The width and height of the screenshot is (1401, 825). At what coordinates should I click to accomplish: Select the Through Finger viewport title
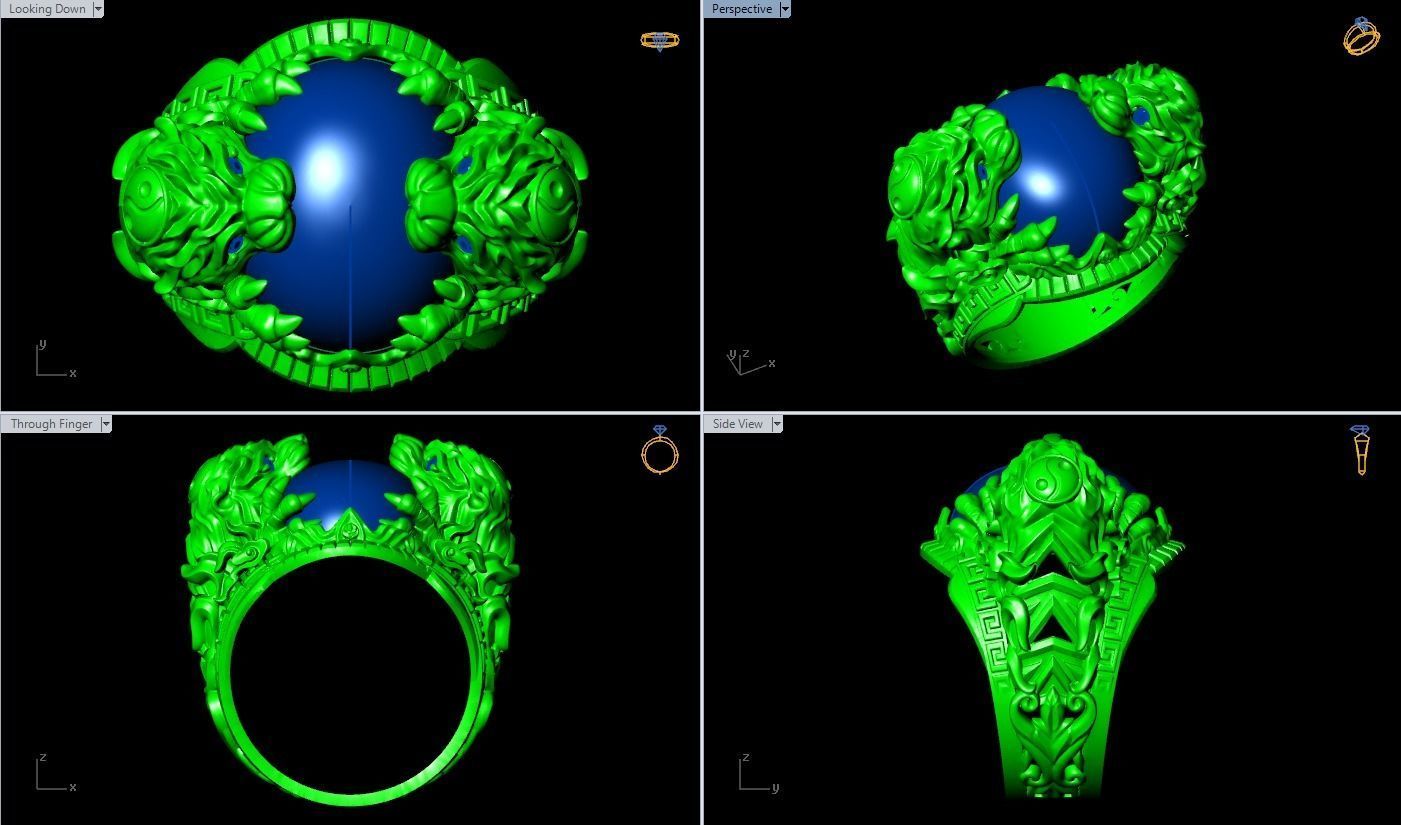pyautogui.click(x=51, y=424)
